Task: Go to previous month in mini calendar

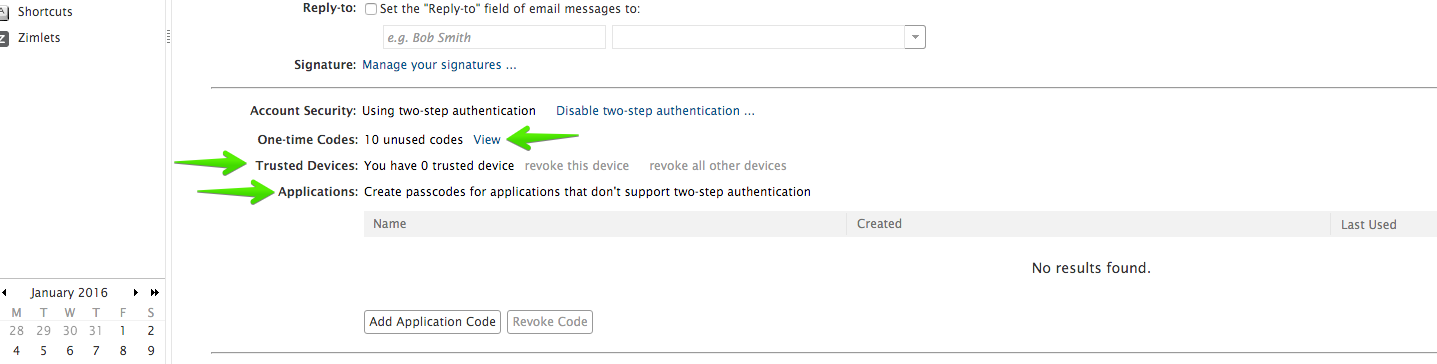Action: pos(5,293)
